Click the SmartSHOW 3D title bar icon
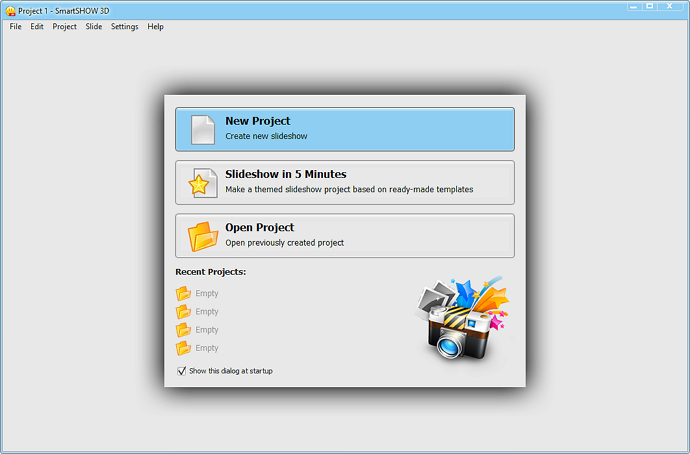The height and width of the screenshot is (454, 690). tap(11, 11)
